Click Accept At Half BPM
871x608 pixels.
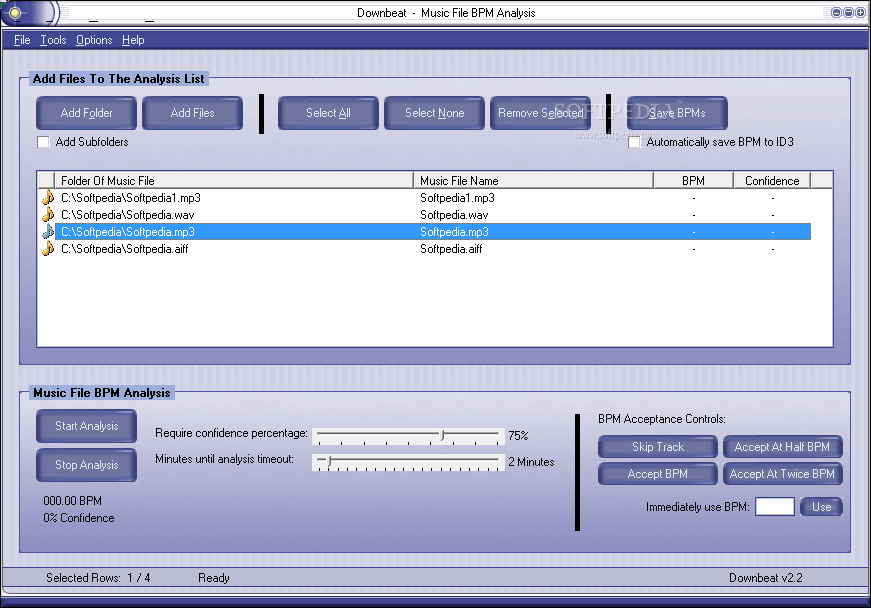tap(782, 447)
